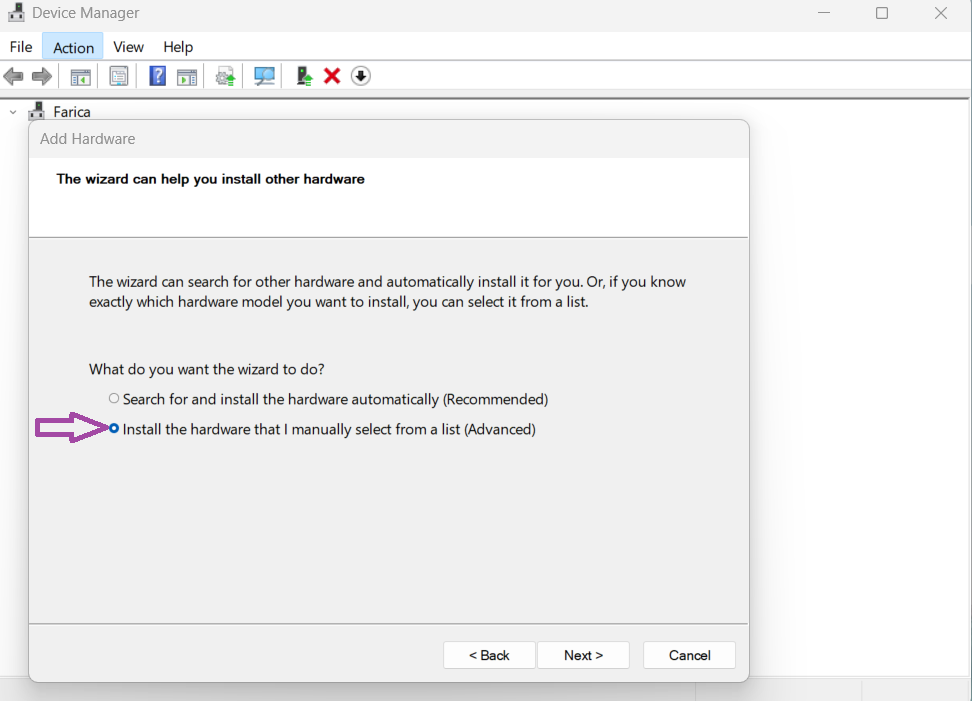972x701 pixels.
Task: Click the red X Uninstall device icon
Action: point(332,77)
